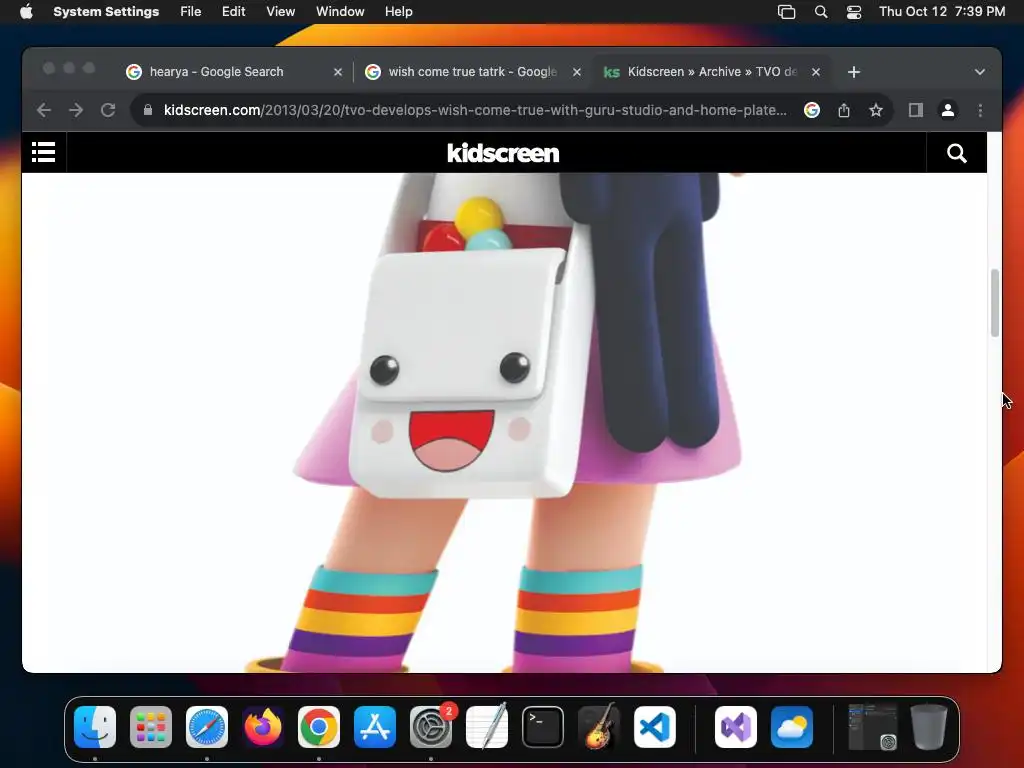Open the Window menu

click(x=340, y=12)
